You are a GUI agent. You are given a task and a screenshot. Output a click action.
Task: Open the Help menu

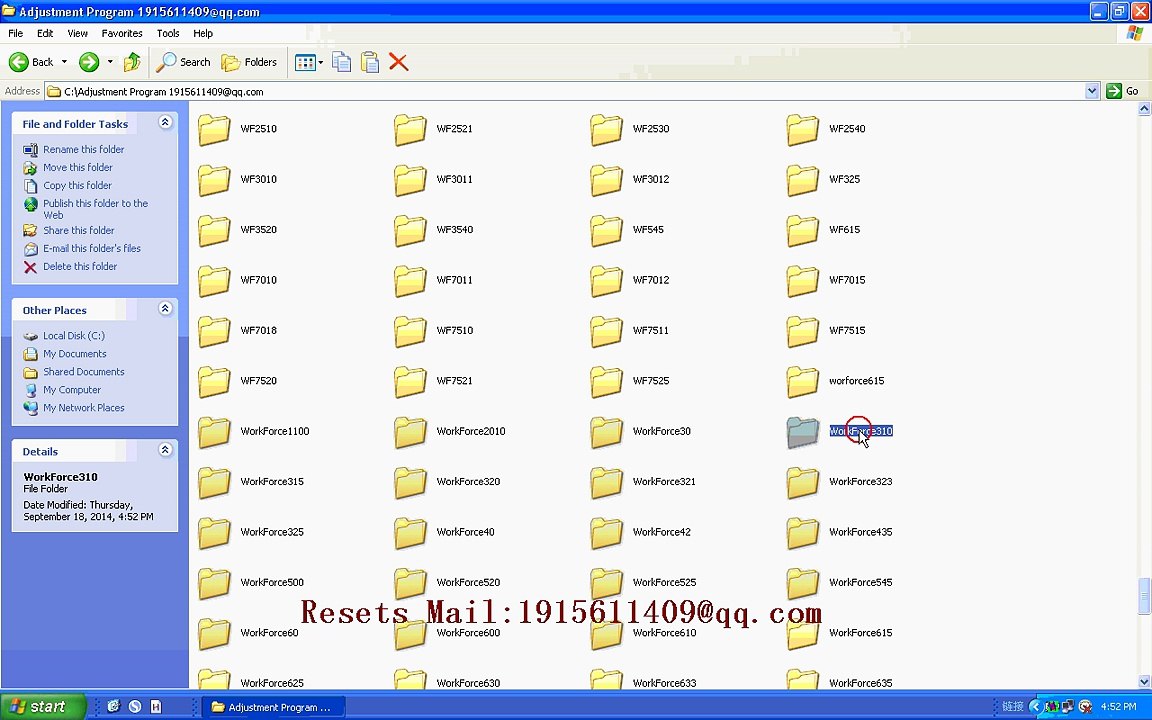click(203, 33)
